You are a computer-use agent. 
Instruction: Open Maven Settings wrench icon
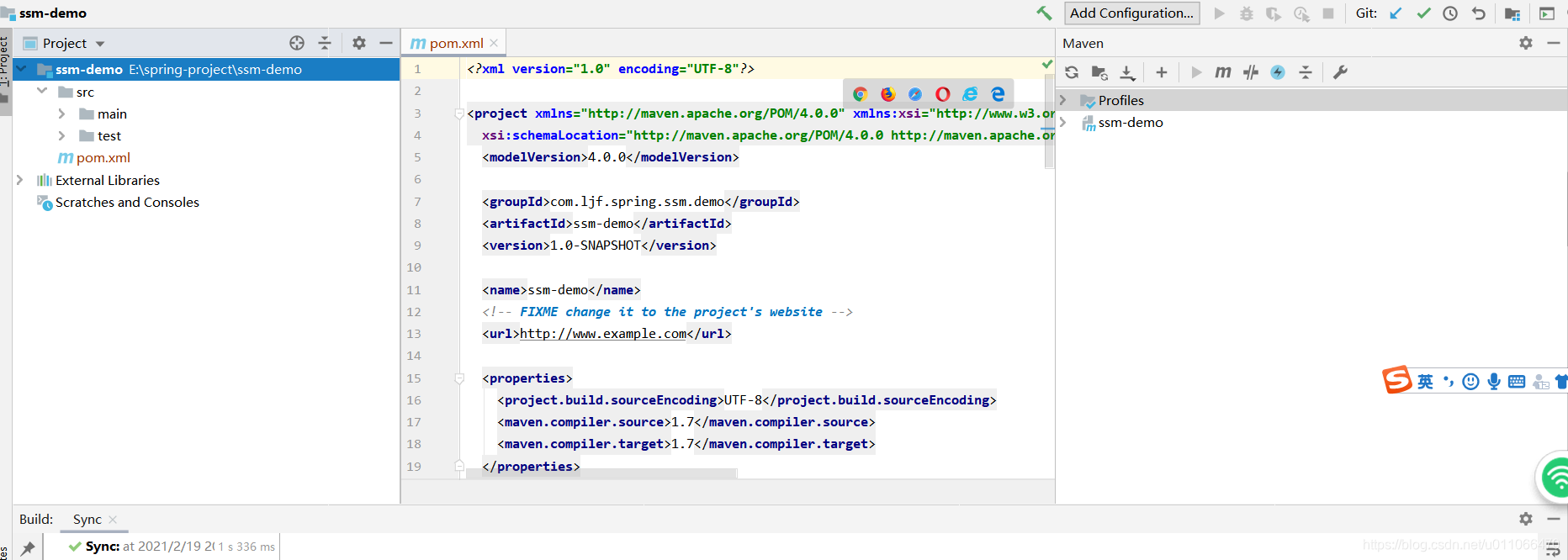click(1340, 72)
